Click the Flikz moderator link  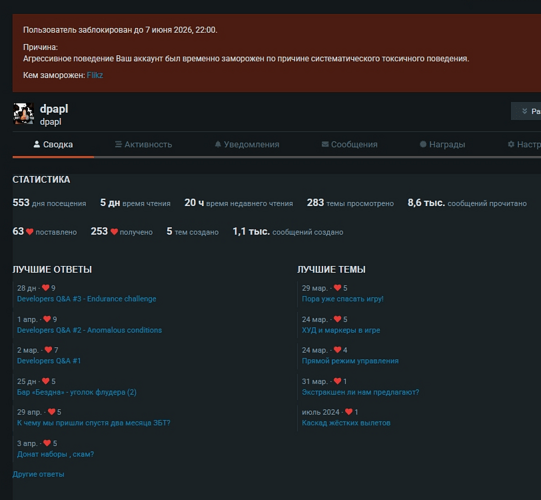[x=95, y=75]
